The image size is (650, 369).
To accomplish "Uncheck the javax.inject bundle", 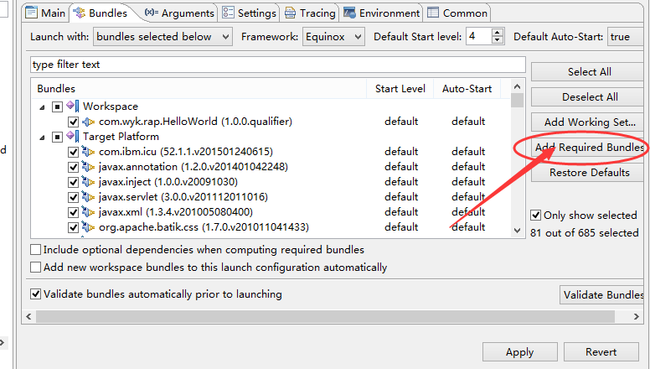I will (73, 182).
